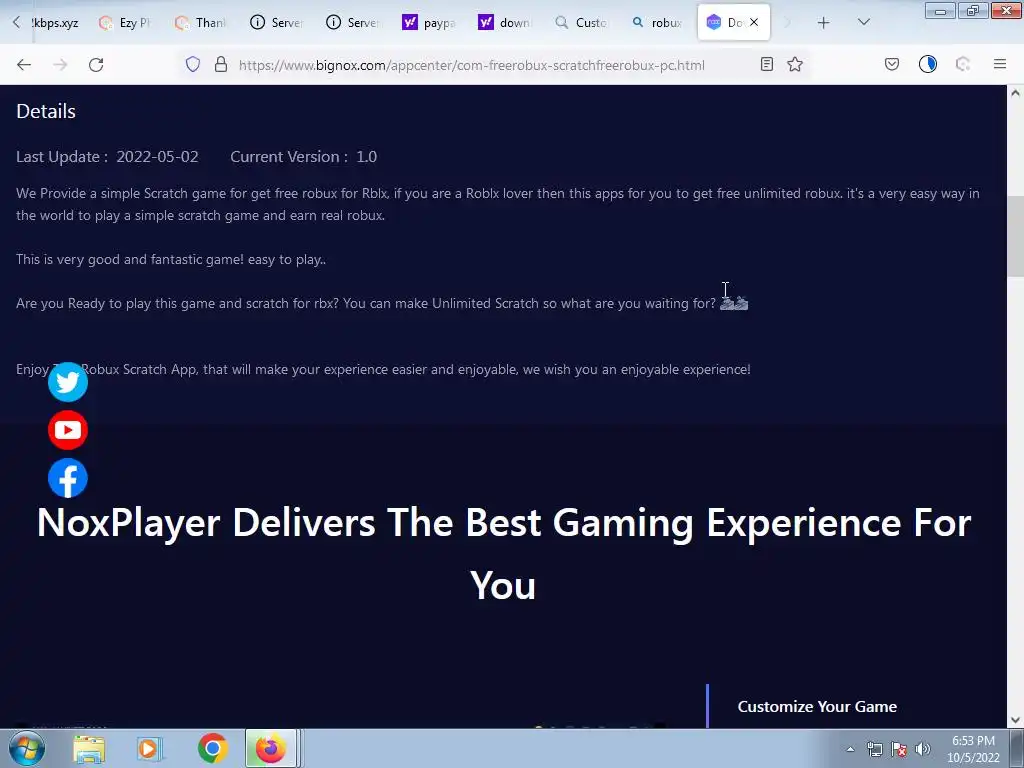Go back to the previous page
This screenshot has width=1024, height=768.
(24, 64)
